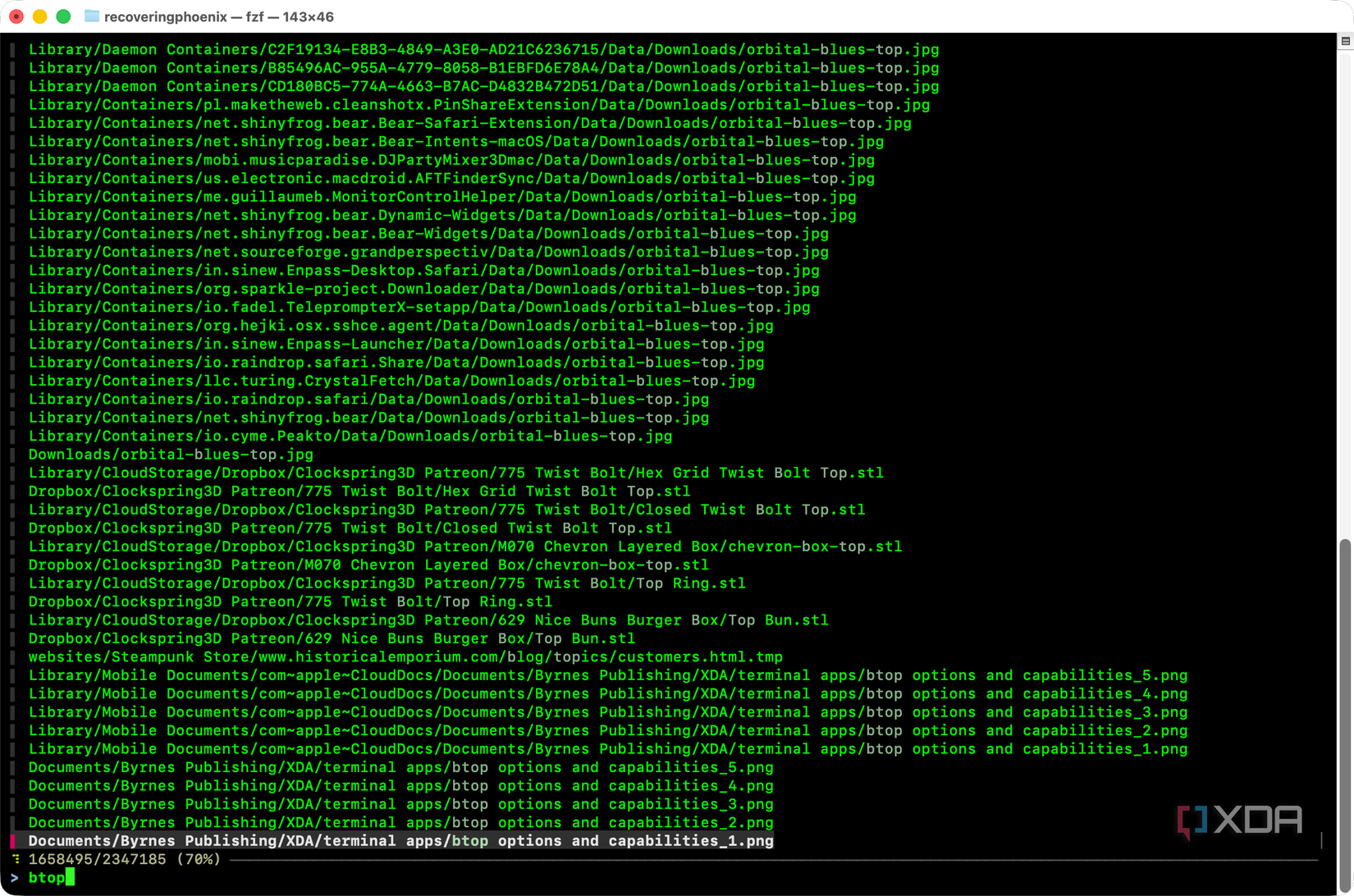
Task: Pick the row starting 'Dropbox/' for Top Bun.stl
Action: coord(332,638)
